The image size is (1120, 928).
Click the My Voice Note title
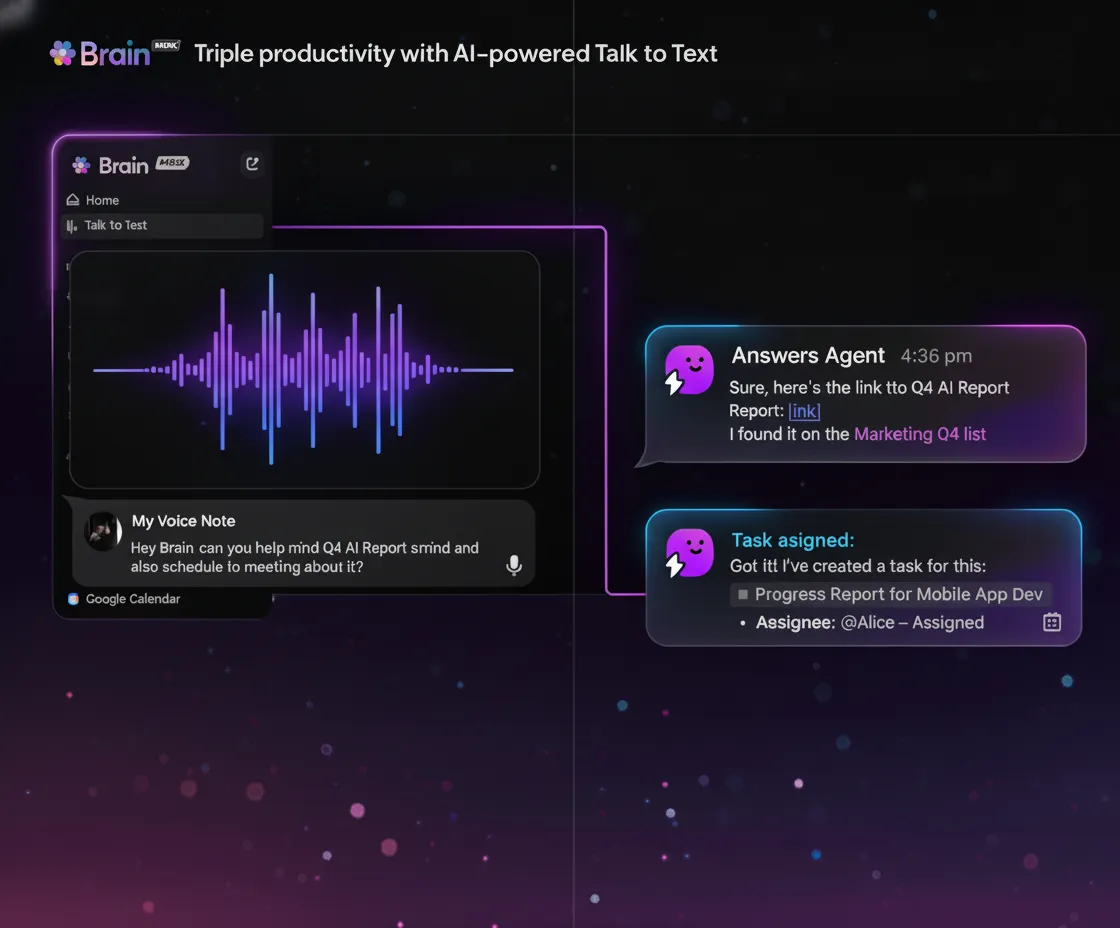(x=184, y=521)
